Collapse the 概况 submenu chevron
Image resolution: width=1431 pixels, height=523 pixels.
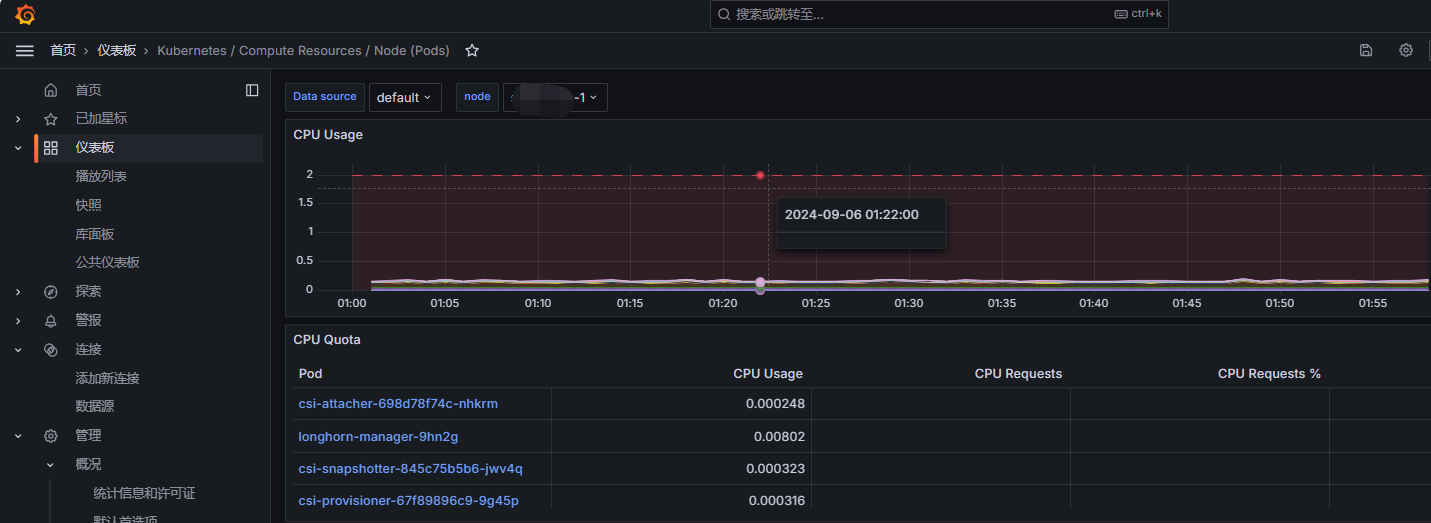click(x=51, y=465)
